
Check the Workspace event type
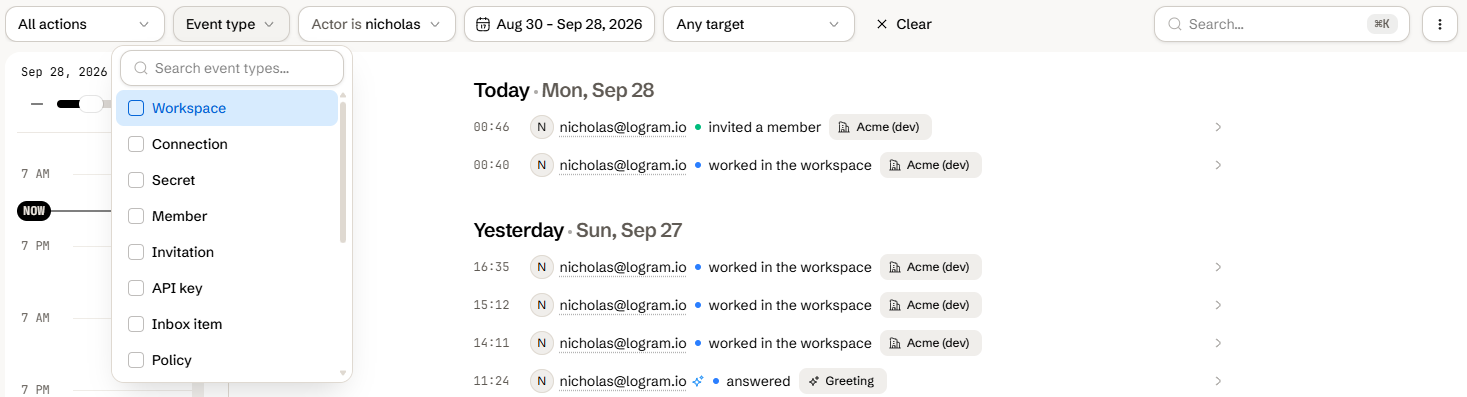136,108
